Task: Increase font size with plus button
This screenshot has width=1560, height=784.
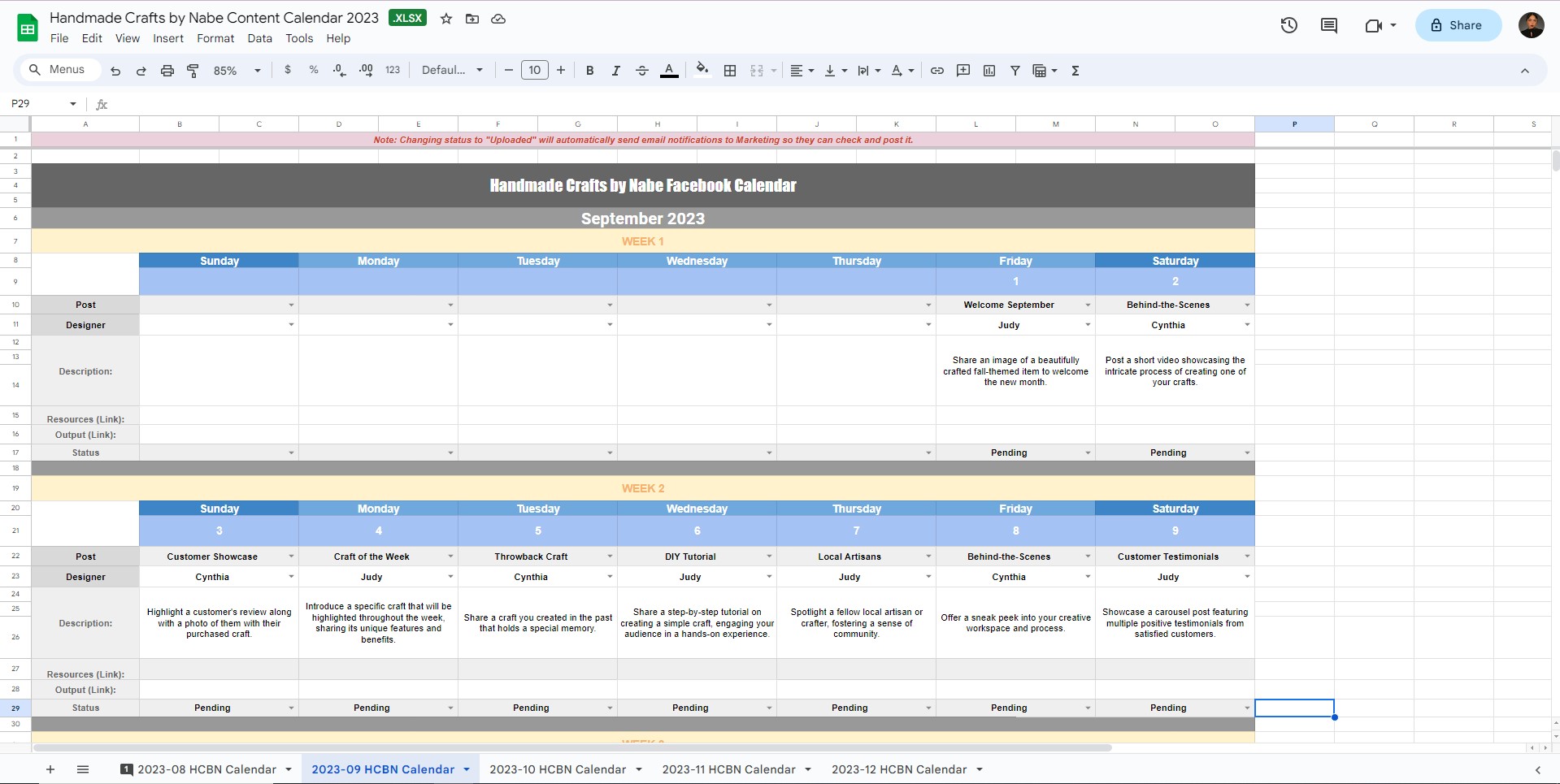Action: 561,71
